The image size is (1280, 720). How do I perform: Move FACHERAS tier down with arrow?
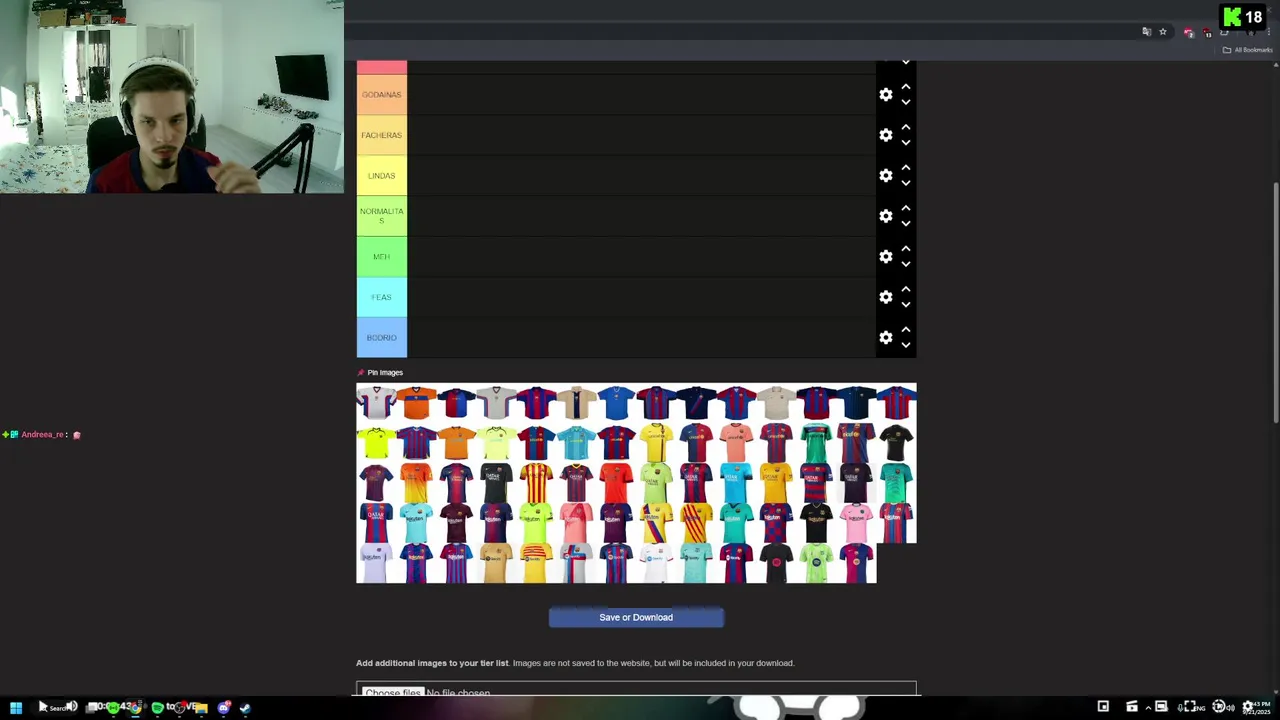point(906,142)
